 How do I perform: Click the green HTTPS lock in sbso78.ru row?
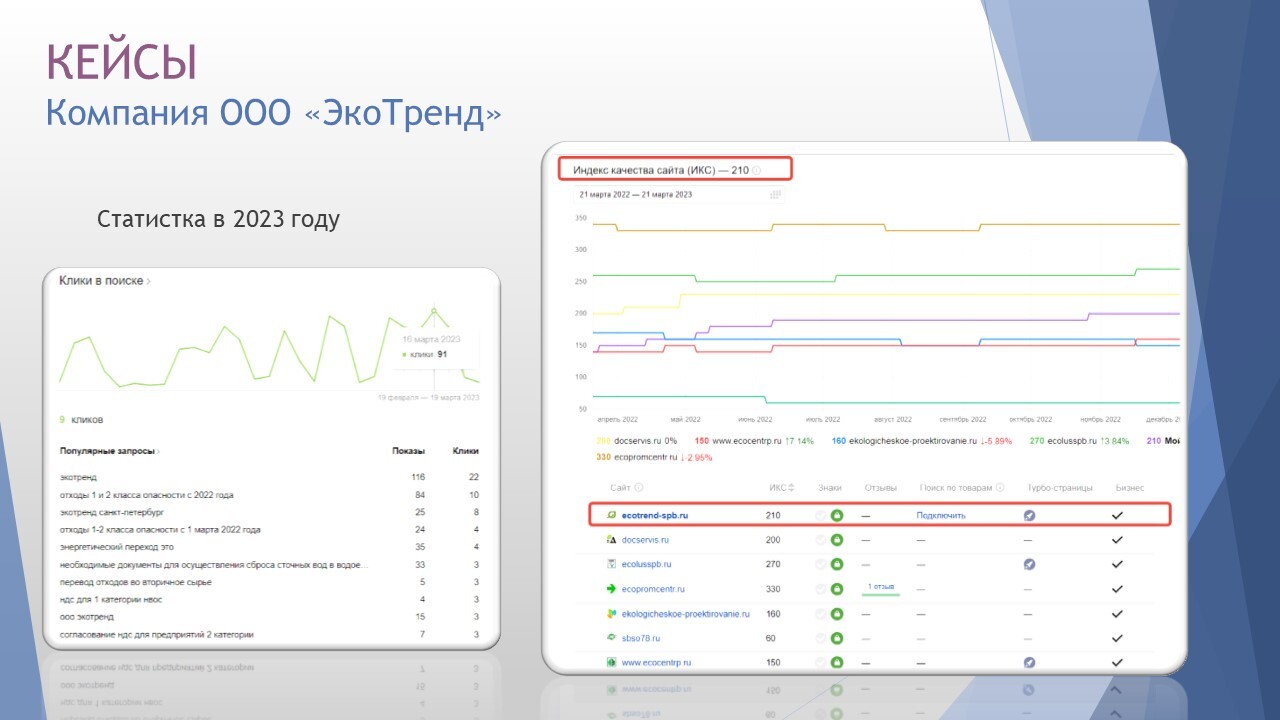[837, 638]
